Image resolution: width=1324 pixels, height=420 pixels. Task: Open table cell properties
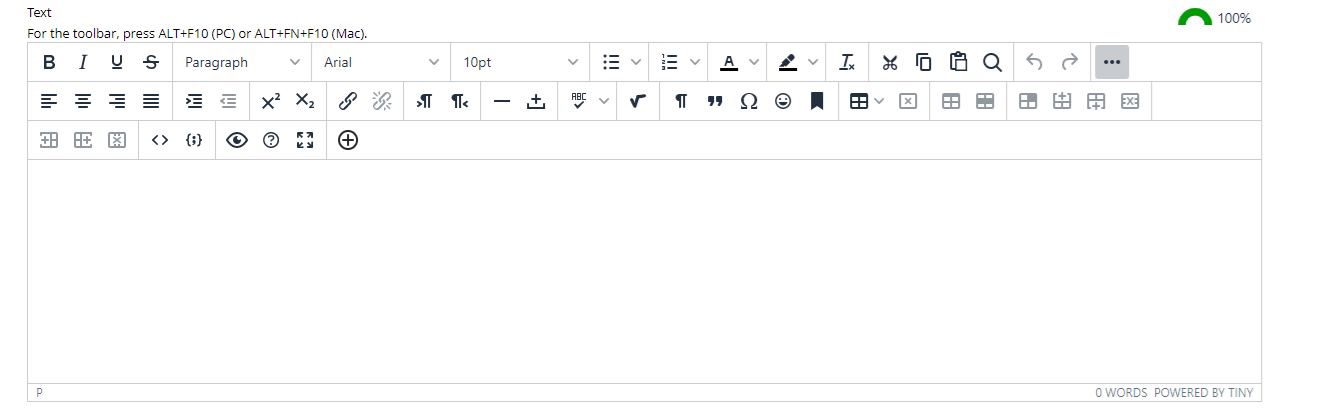[x=1028, y=101]
